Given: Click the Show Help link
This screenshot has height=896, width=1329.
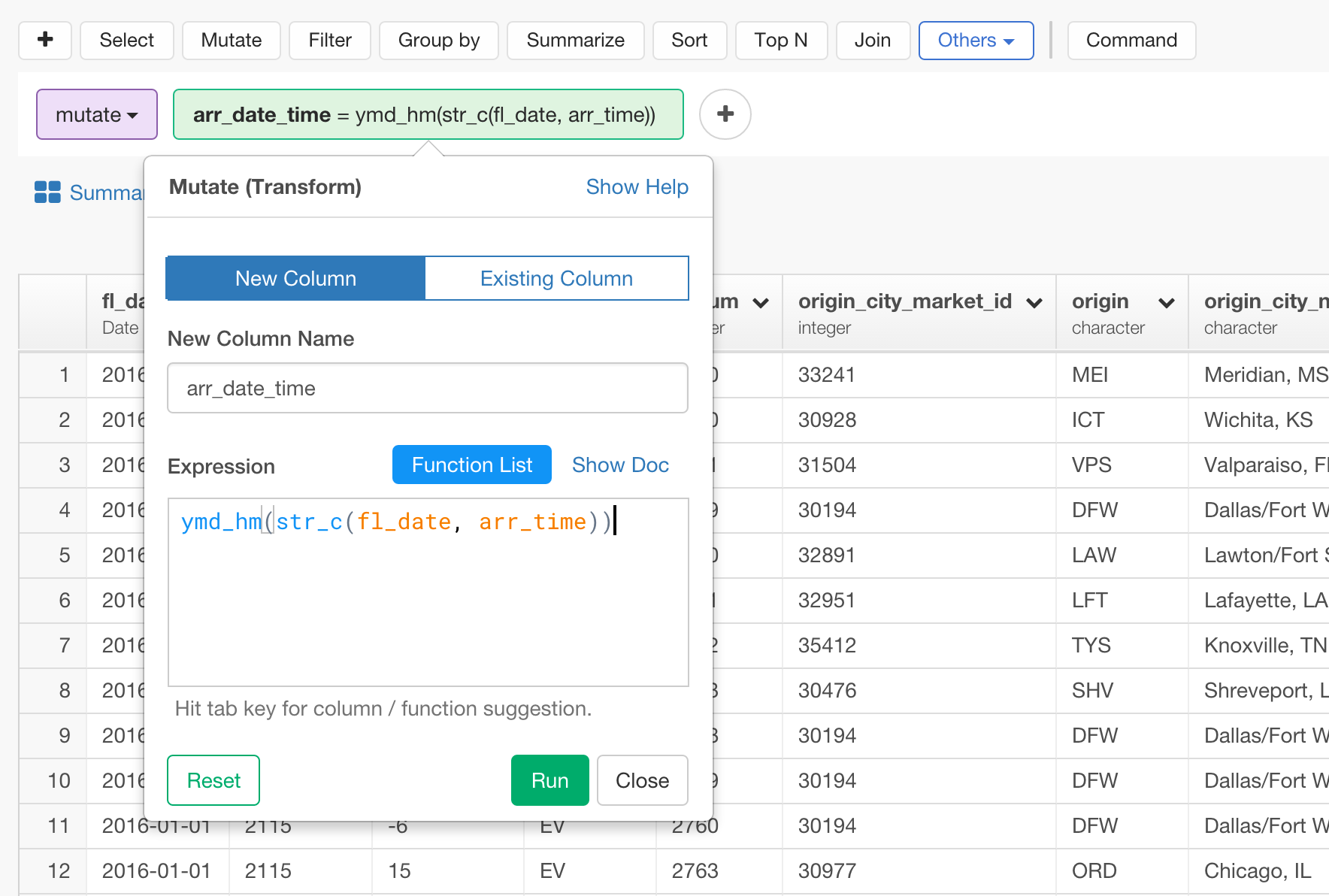Looking at the screenshot, I should (636, 187).
